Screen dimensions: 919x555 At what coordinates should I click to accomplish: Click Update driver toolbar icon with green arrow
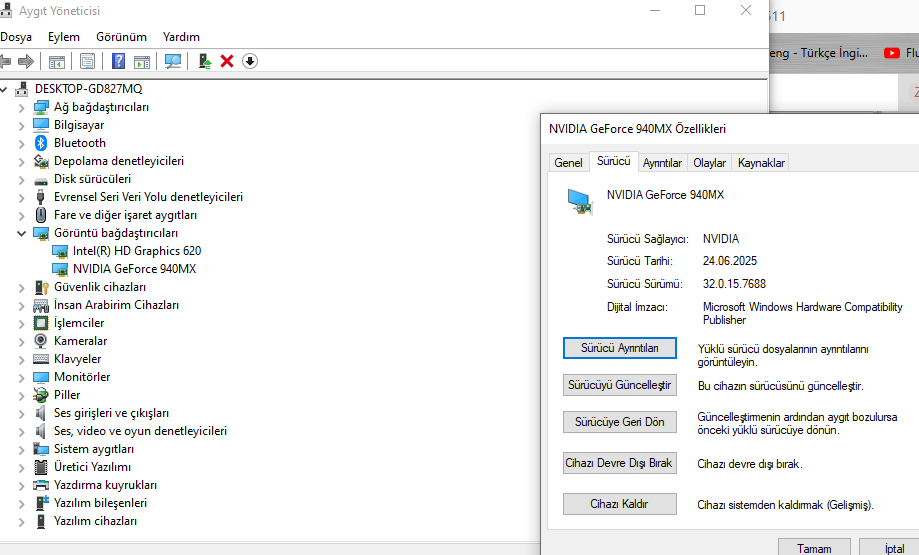tap(205, 61)
